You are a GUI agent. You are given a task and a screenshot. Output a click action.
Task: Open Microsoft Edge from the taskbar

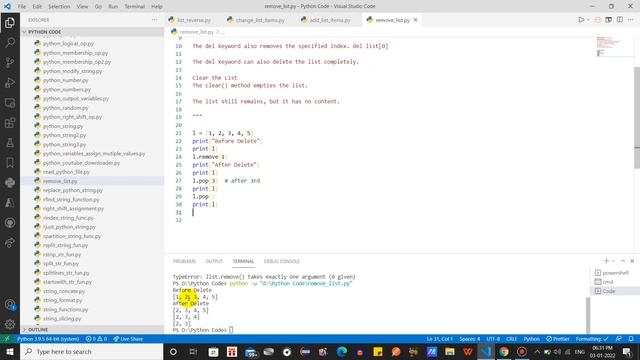[x=342, y=351]
